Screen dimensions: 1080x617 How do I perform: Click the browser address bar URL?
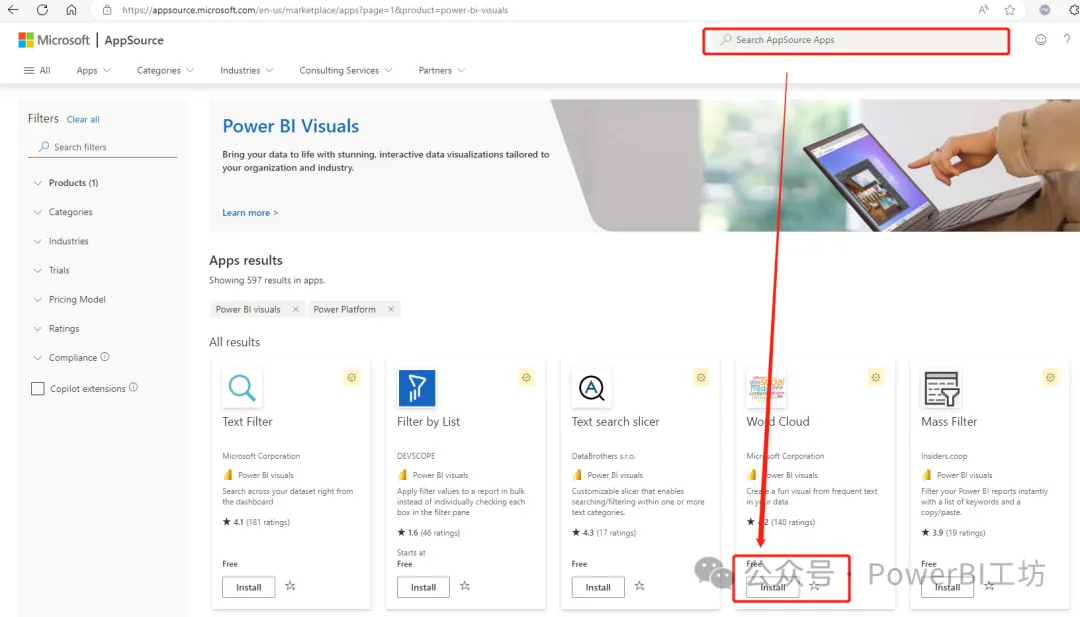(x=315, y=10)
